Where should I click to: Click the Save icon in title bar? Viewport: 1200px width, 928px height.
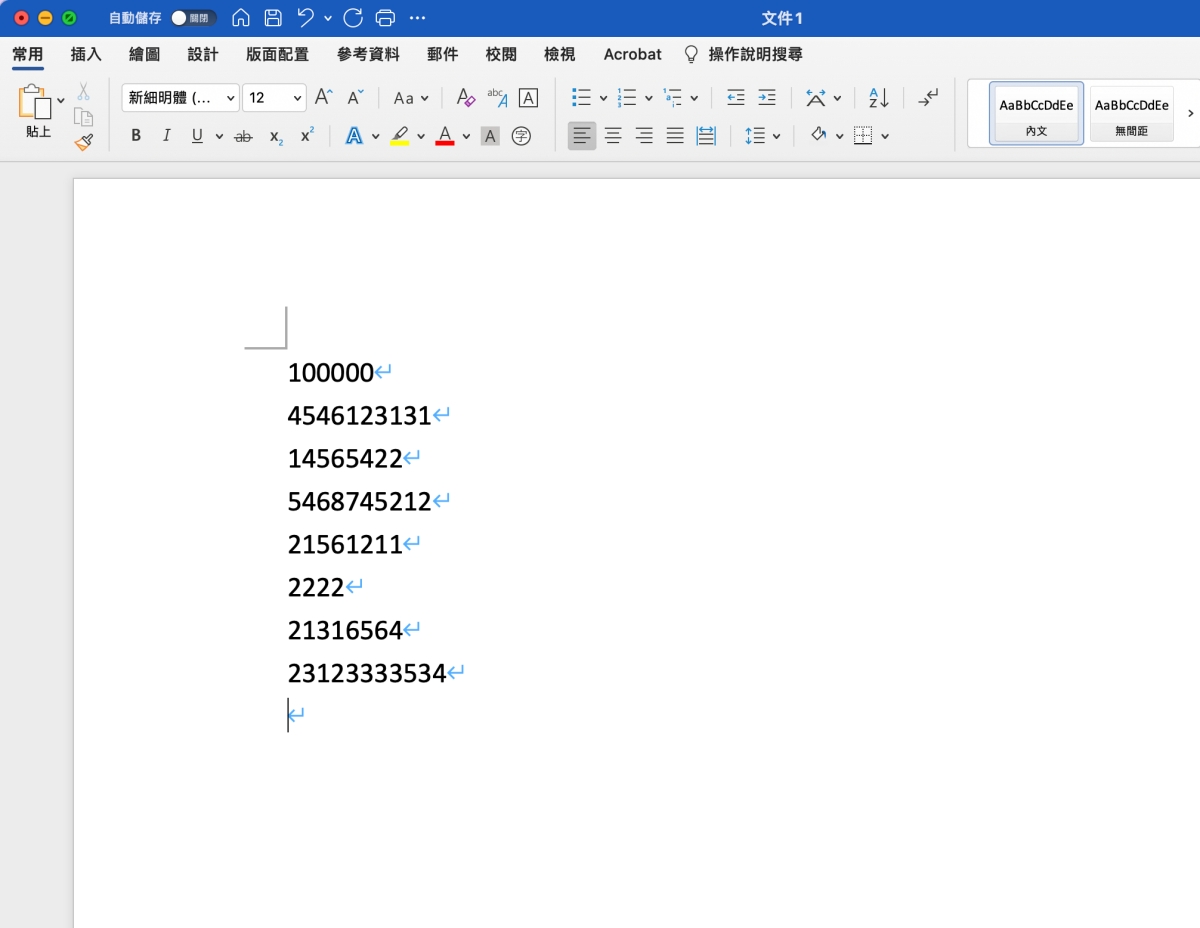pos(273,18)
